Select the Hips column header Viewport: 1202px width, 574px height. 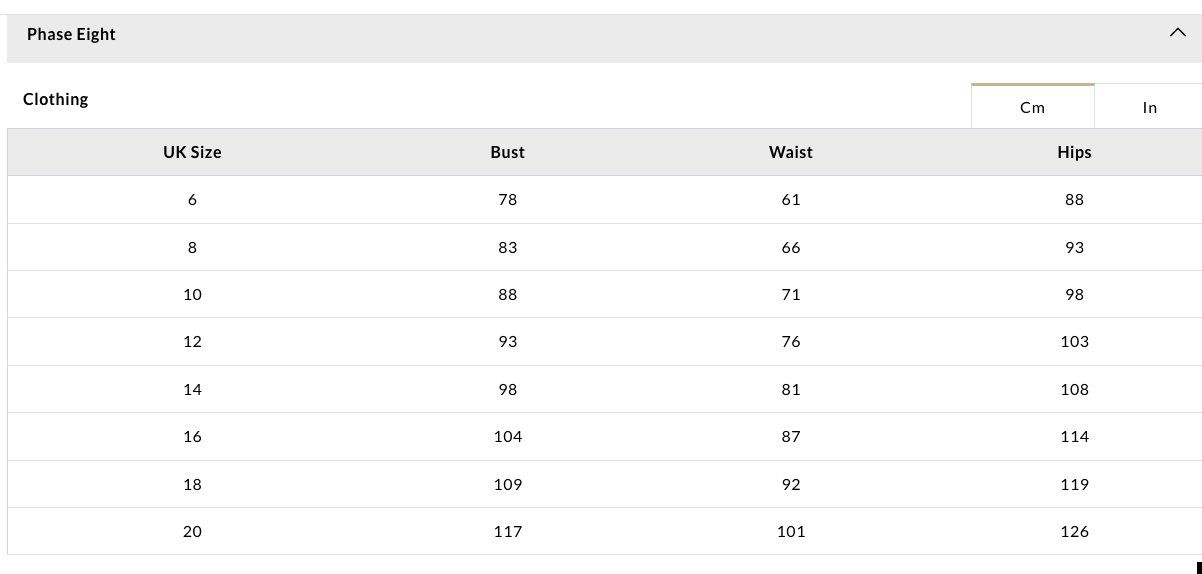coord(1074,152)
